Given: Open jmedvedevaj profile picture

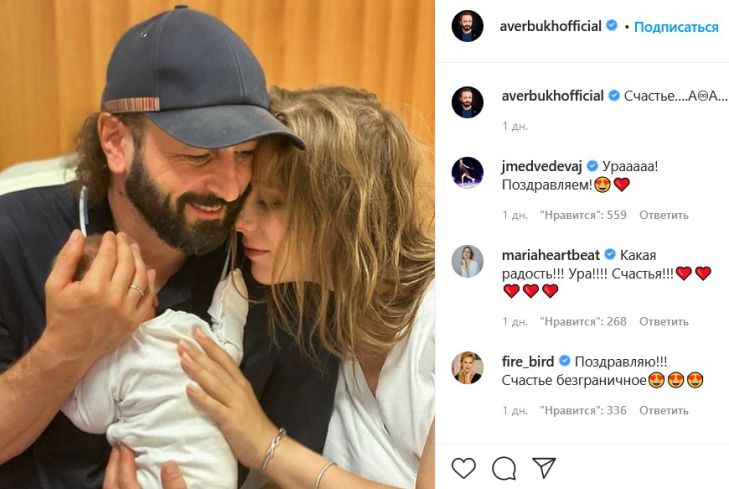Looking at the screenshot, I should pyautogui.click(x=467, y=171).
